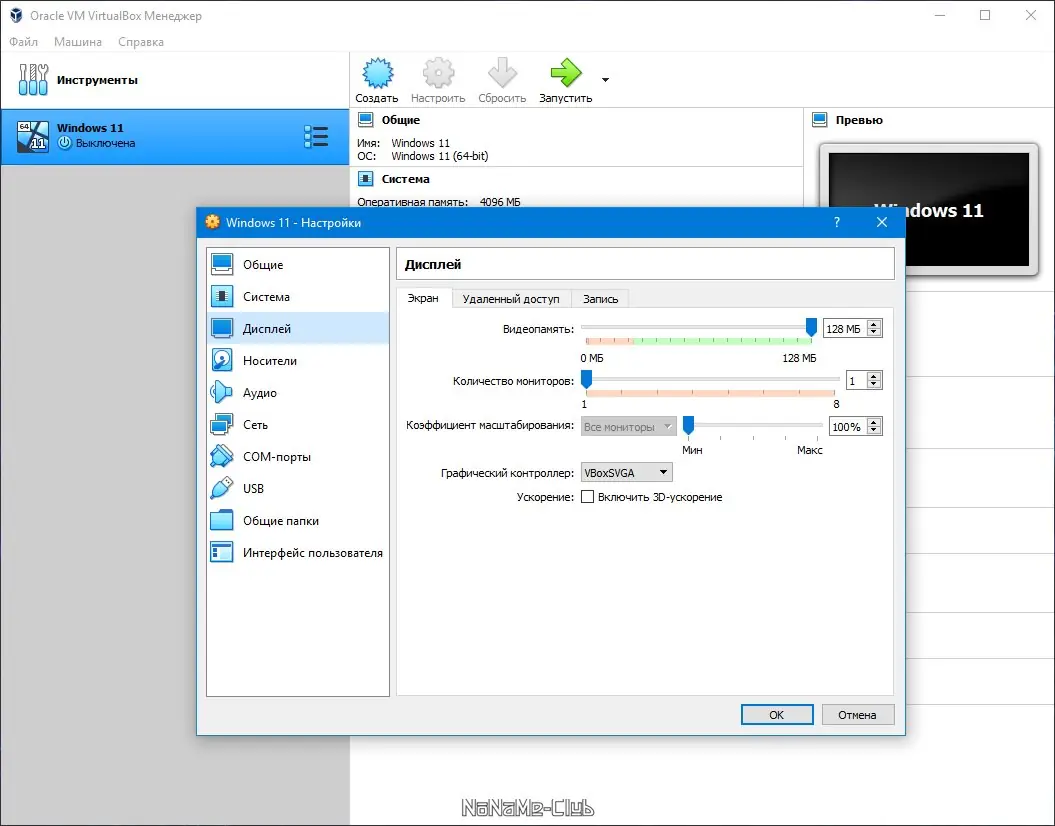Click the Коэффициент масштабирования slider handle

click(688, 424)
